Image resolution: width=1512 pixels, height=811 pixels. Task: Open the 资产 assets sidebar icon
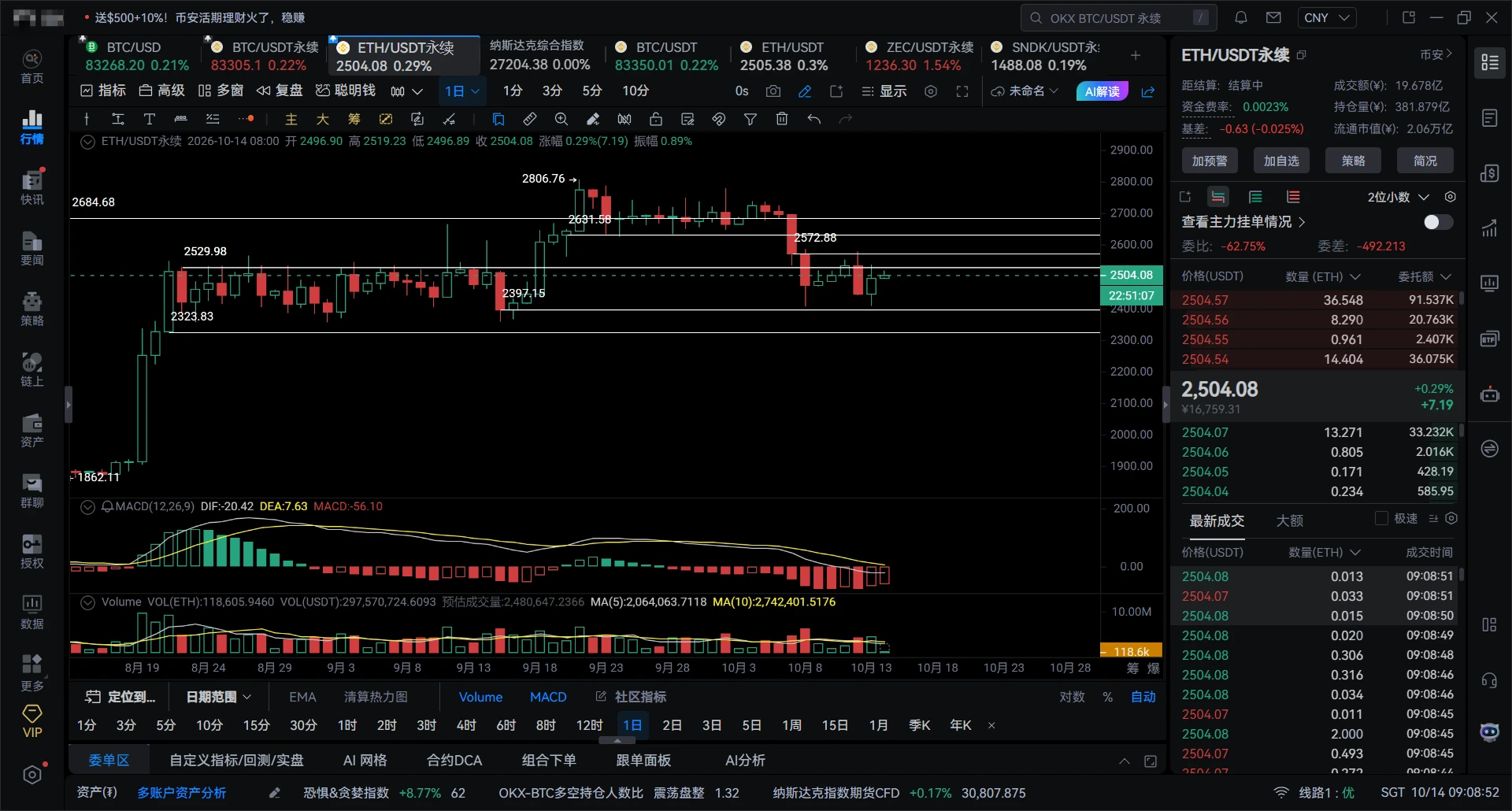32,430
